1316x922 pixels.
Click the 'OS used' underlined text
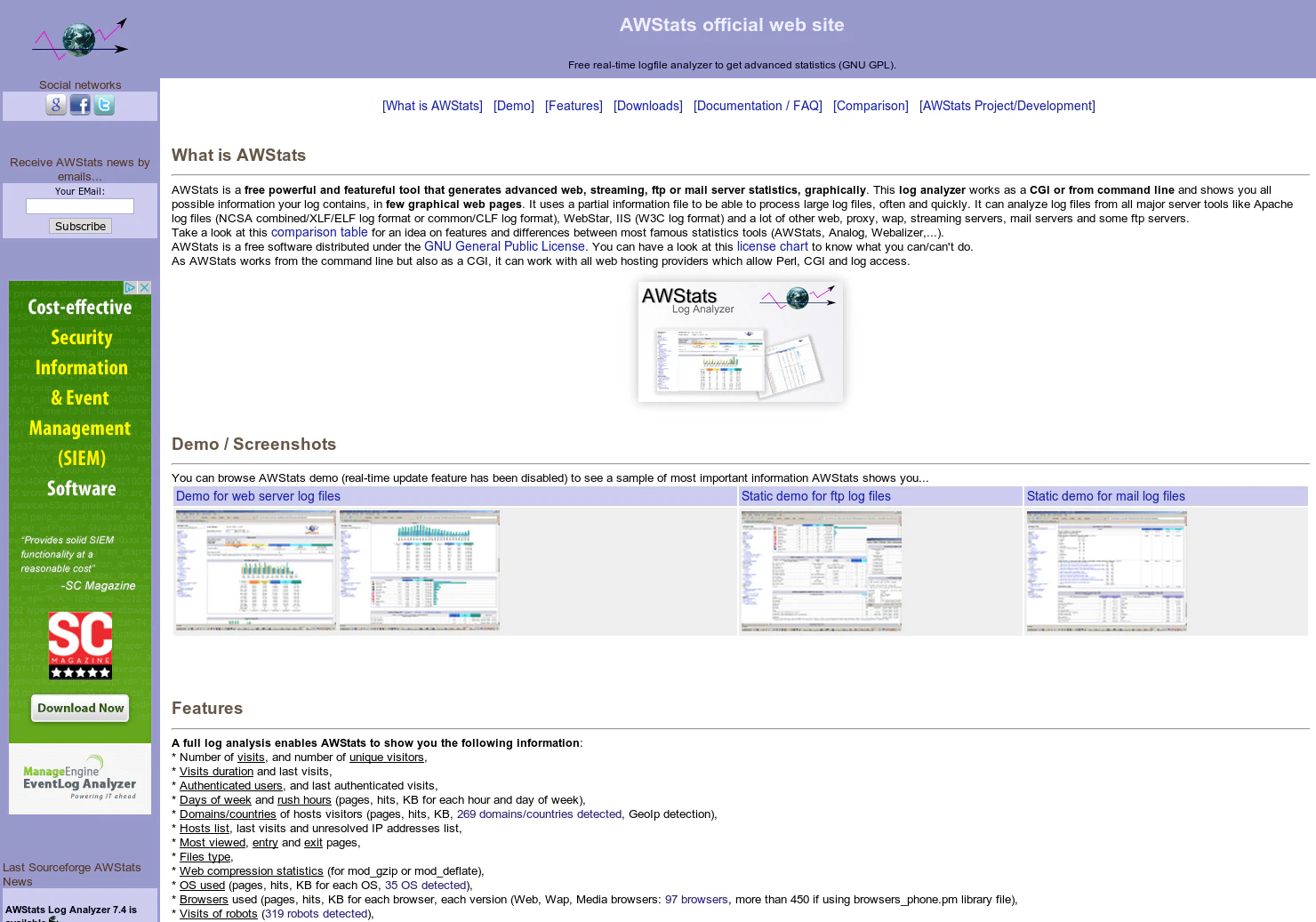click(202, 886)
